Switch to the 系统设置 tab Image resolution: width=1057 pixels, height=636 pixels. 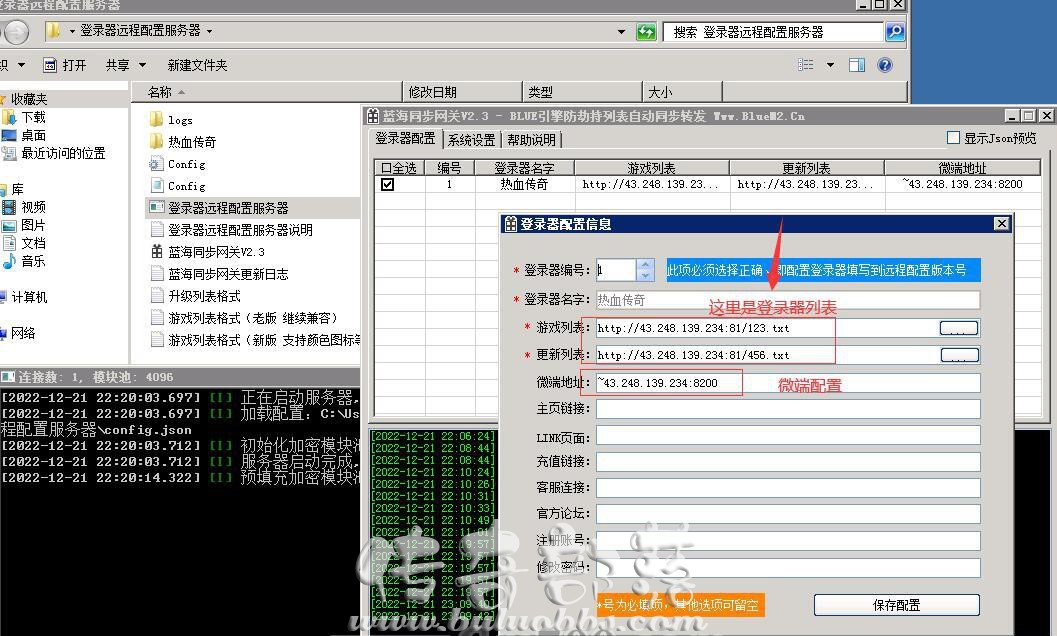[471, 140]
